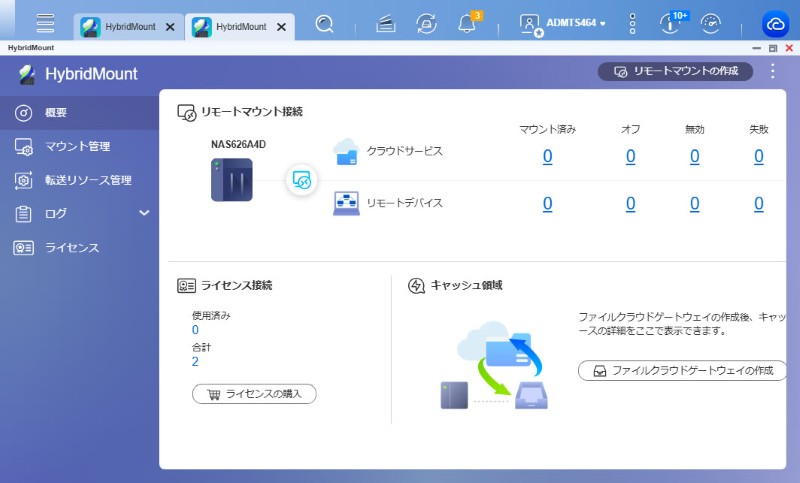This screenshot has height=483, width=800.
Task: Open the top bar vertical dots menu
Action: coord(632,24)
